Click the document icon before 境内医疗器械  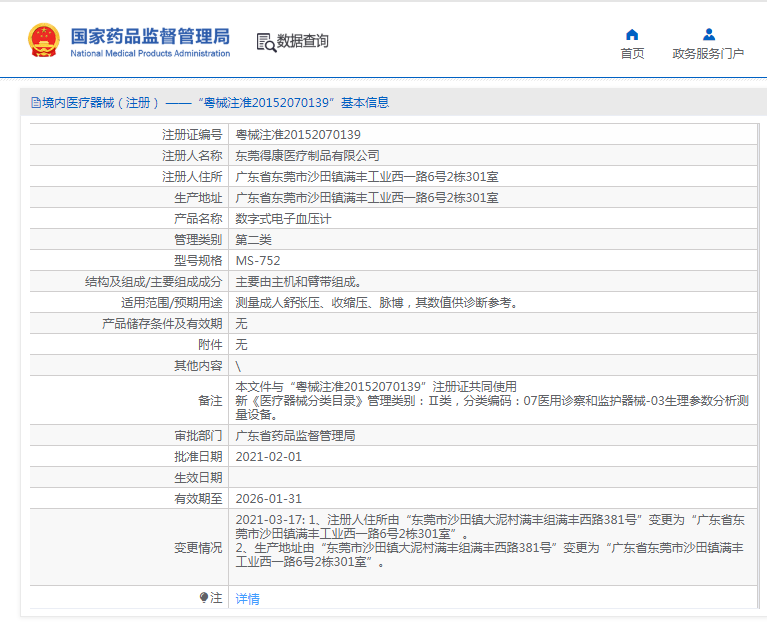click(36, 103)
